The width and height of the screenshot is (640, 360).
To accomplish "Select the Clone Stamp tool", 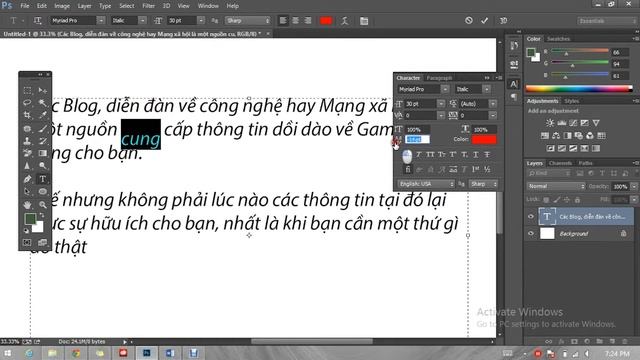I will point(27,141).
